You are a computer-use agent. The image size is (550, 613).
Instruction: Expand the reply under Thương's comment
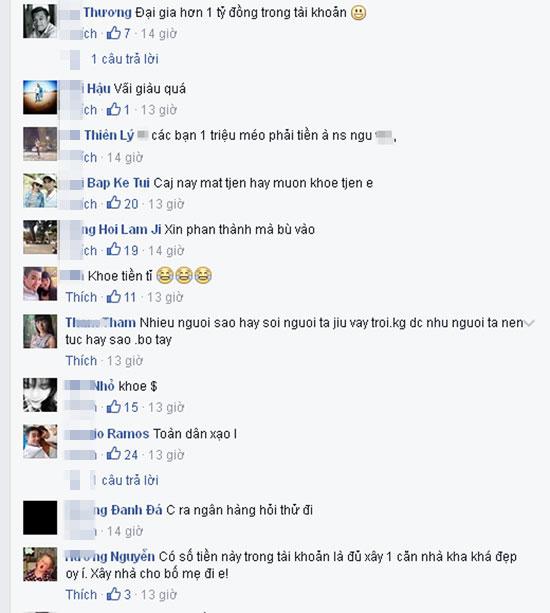point(125,59)
